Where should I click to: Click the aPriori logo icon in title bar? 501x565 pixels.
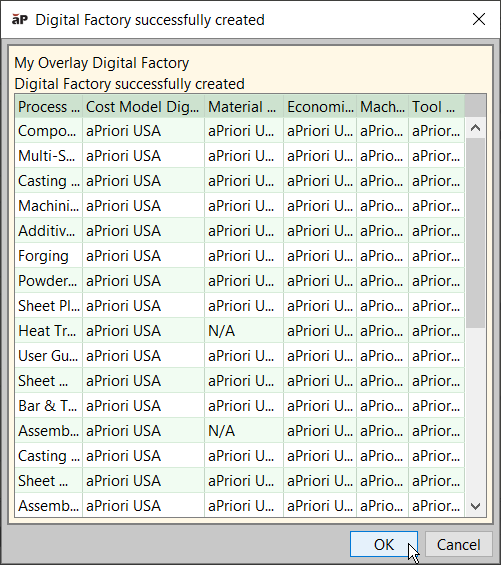19,19
